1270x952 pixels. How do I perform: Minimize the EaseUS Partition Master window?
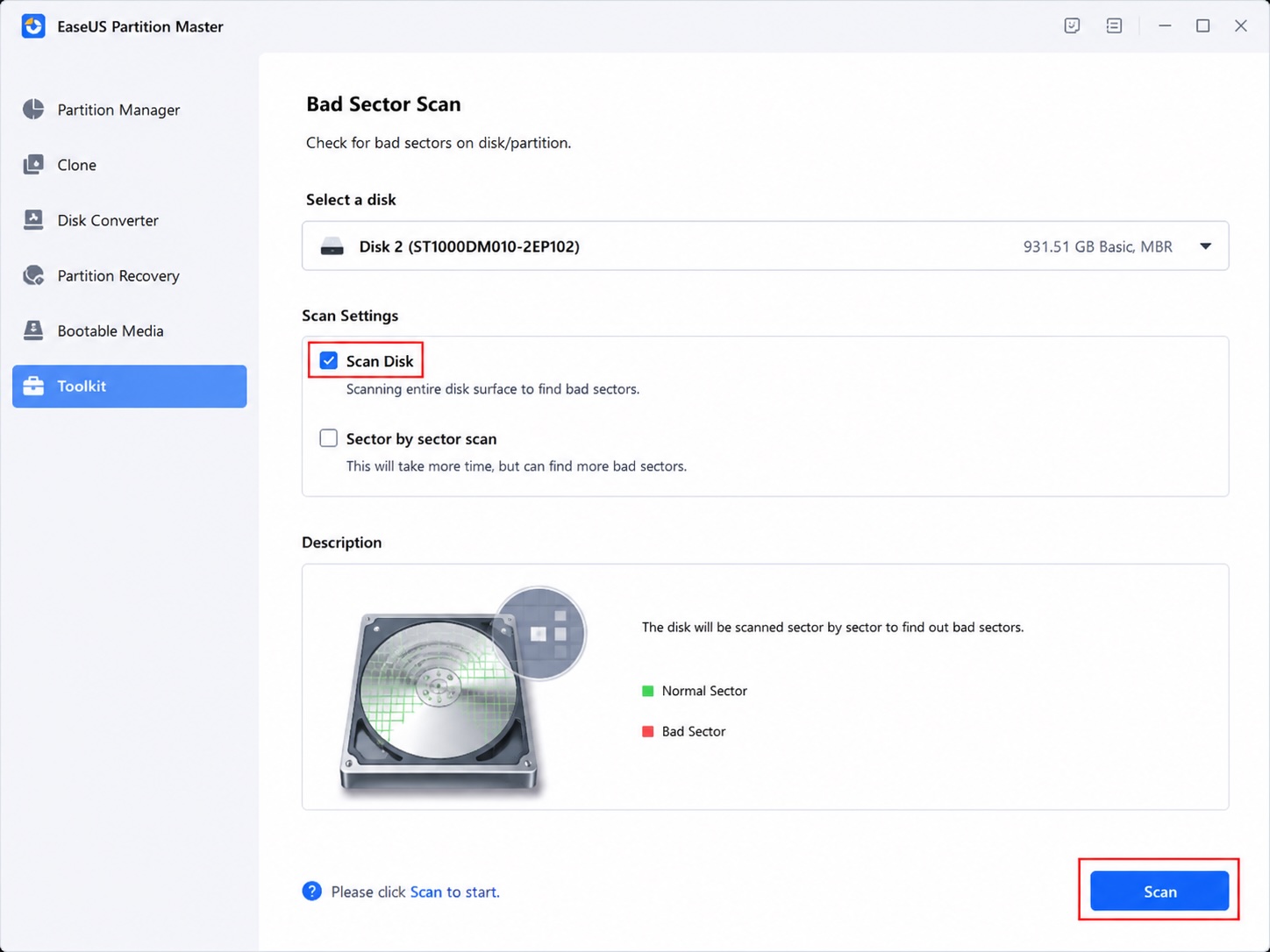(x=1165, y=26)
